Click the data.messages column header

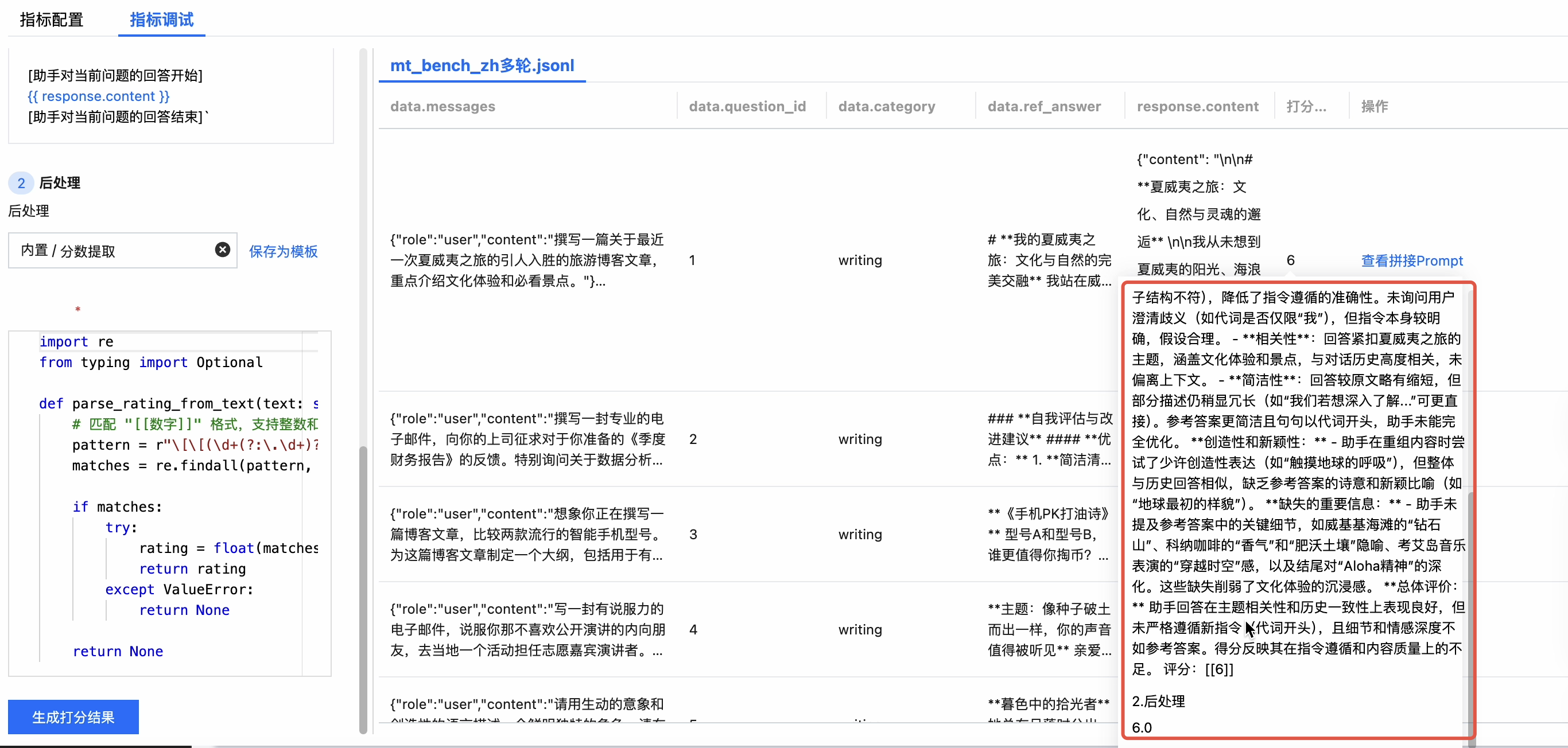(443, 107)
